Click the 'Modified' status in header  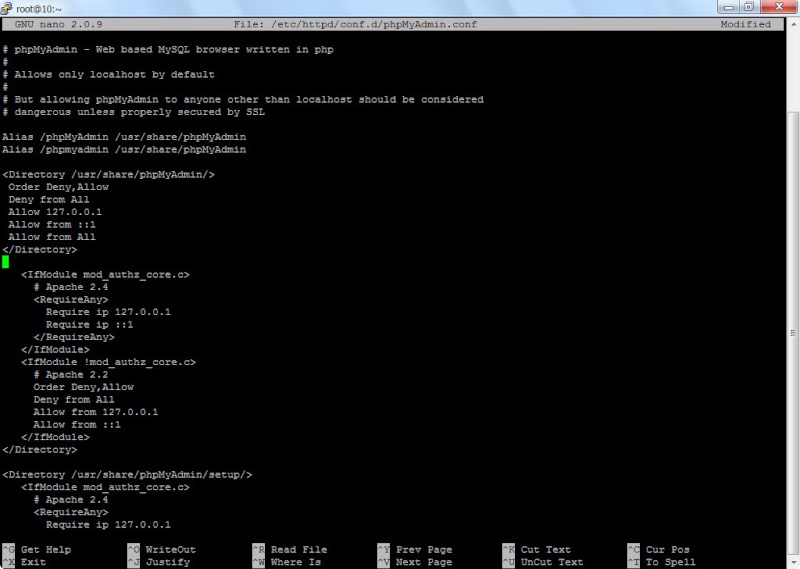click(x=745, y=24)
